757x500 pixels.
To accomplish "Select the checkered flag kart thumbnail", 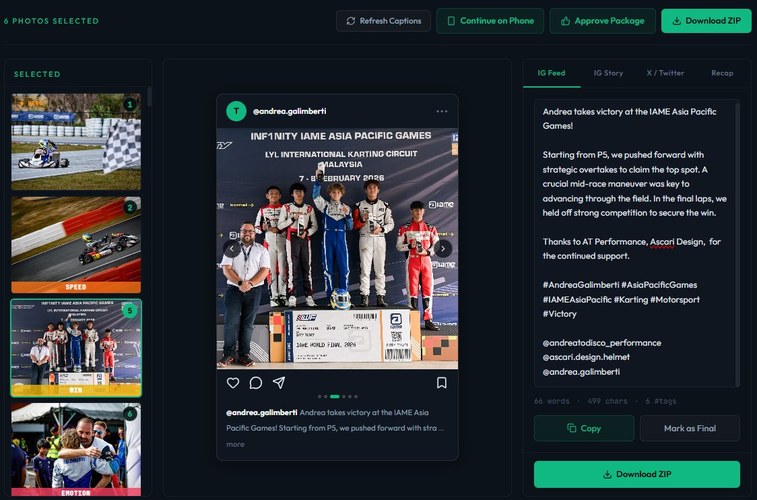I will pyautogui.click(x=76, y=141).
